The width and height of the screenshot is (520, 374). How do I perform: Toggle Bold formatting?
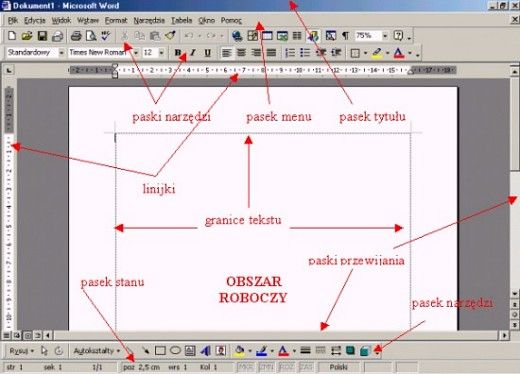[x=178, y=53]
